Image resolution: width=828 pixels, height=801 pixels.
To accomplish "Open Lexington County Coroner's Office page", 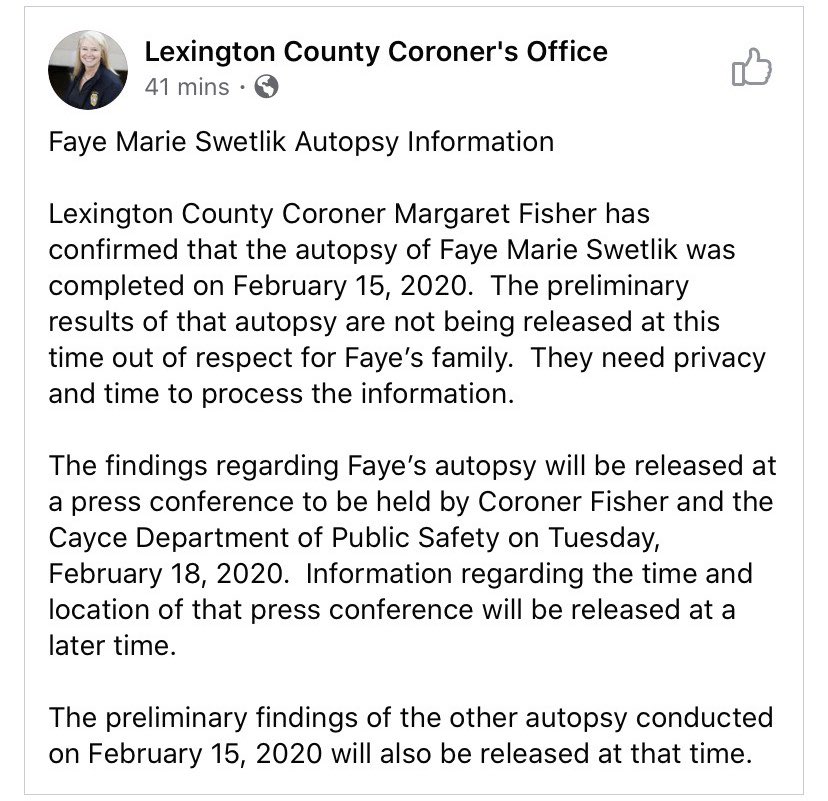I will pos(376,52).
